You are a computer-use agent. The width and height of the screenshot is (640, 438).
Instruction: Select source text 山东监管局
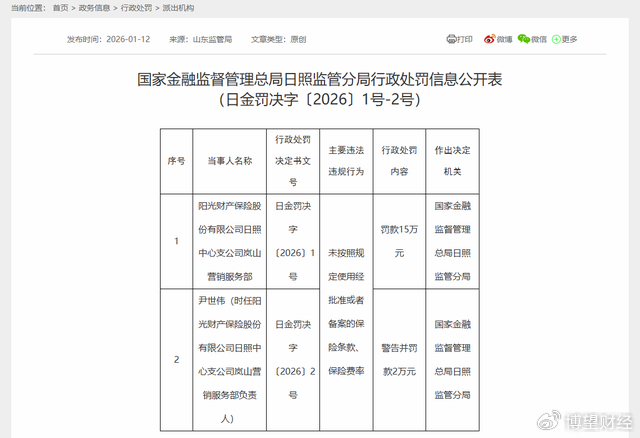212,39
